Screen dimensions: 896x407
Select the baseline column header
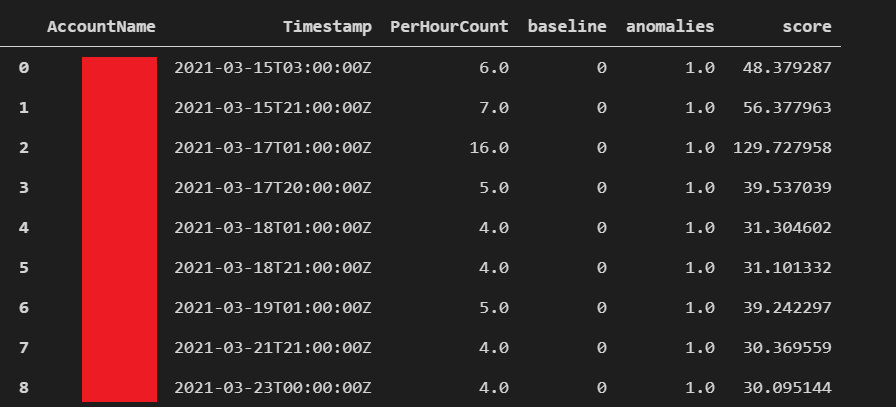[x=567, y=27]
